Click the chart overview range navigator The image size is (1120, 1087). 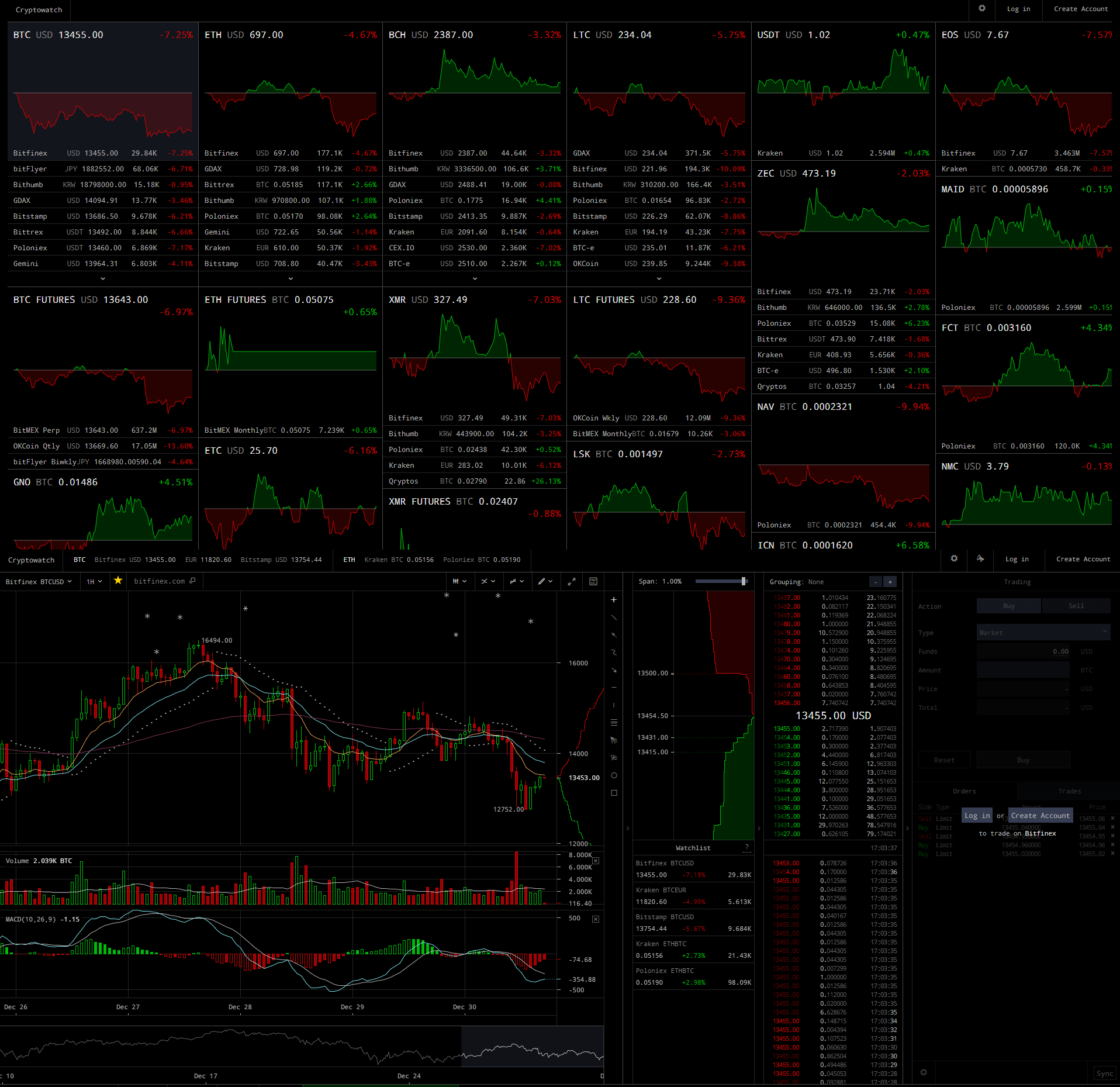(x=302, y=1048)
